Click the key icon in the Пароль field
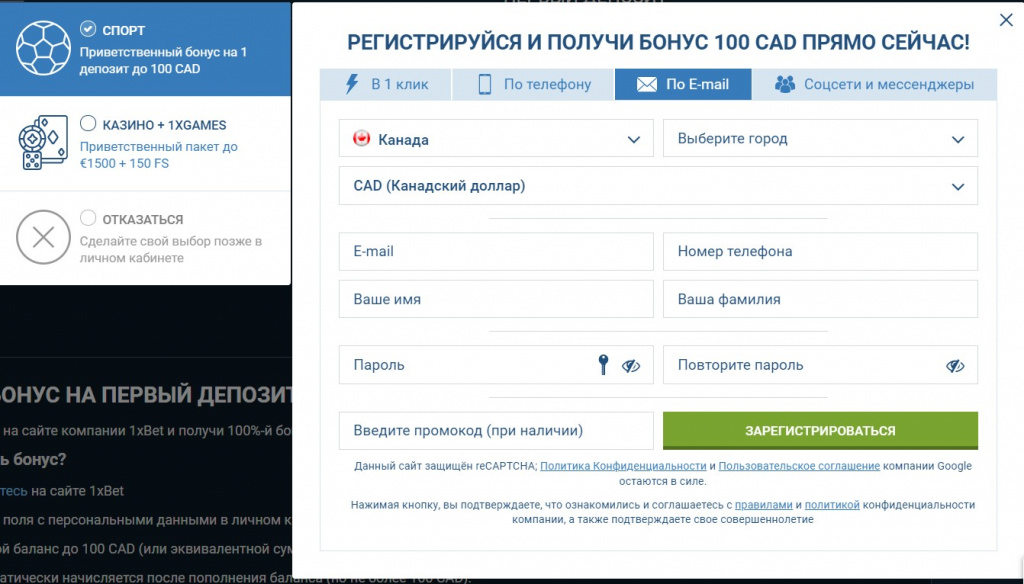Screen dimensions: 1024x584 point(603,365)
